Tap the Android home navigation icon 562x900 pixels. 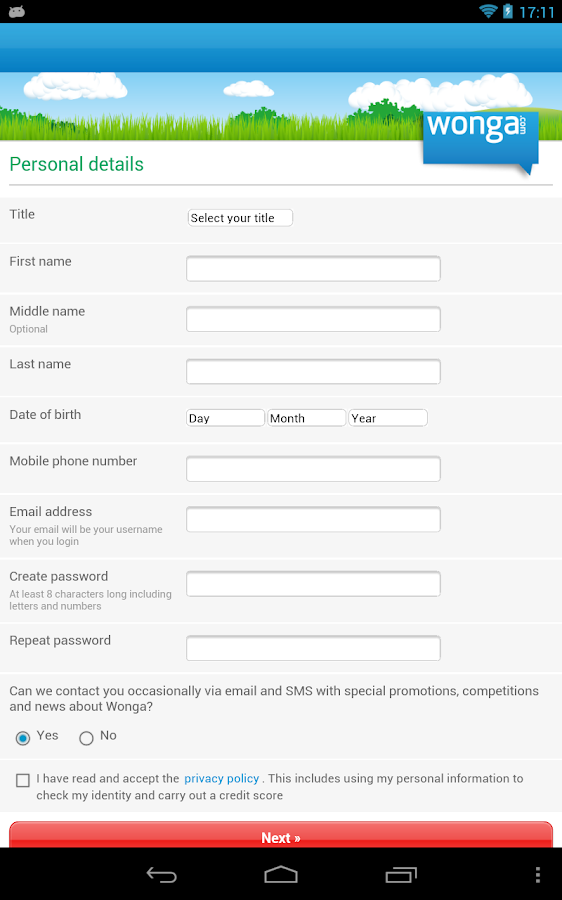point(281,874)
